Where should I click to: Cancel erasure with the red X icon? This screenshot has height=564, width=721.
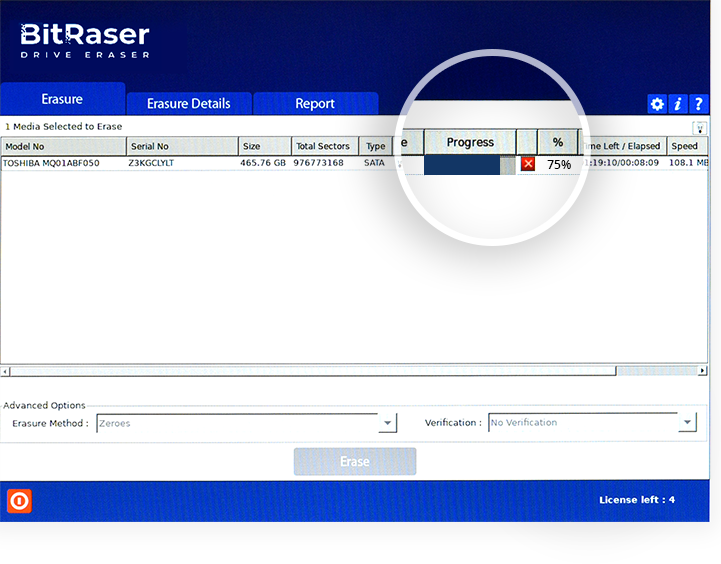pyautogui.click(x=528, y=164)
